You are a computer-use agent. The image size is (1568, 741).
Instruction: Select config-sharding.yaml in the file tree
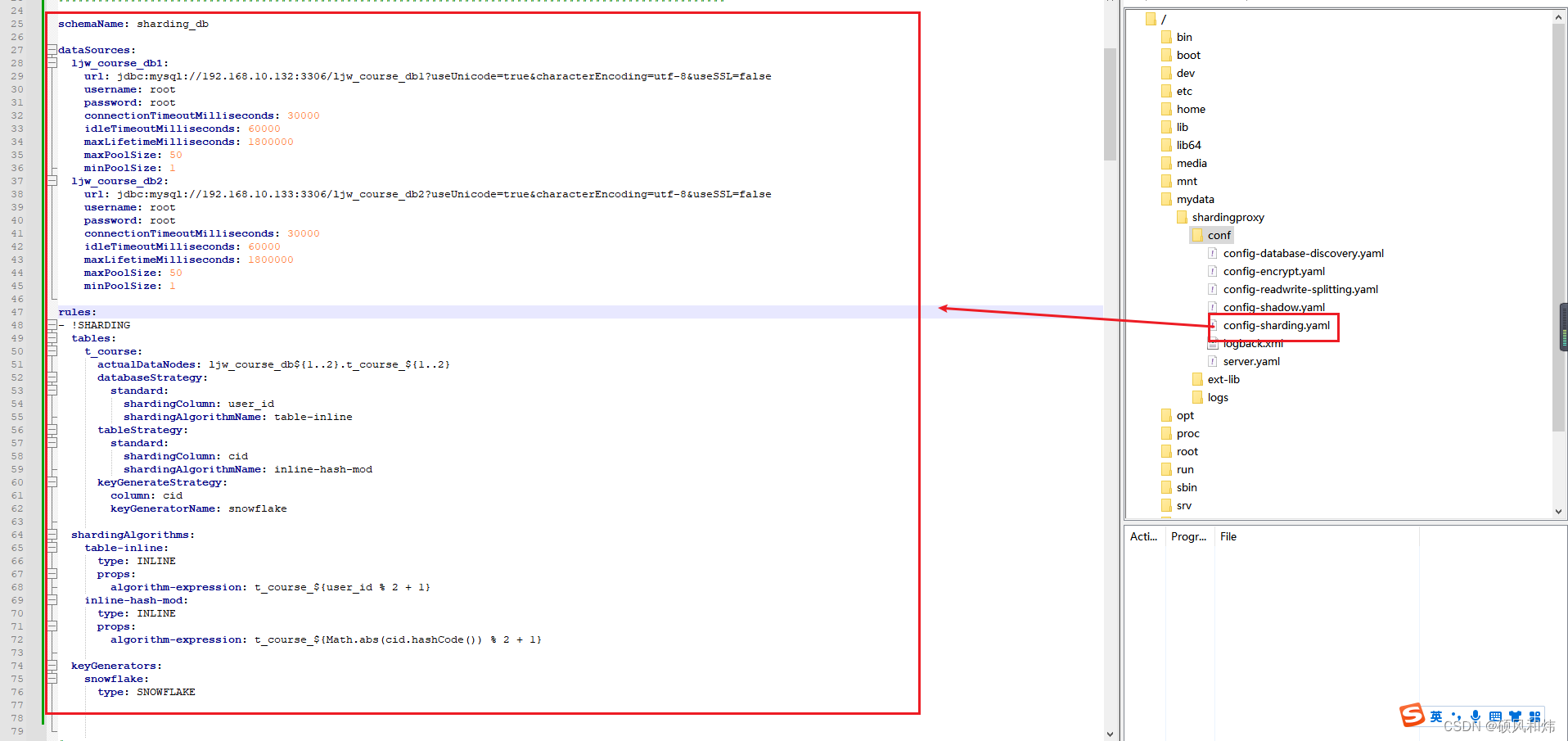[1276, 325]
